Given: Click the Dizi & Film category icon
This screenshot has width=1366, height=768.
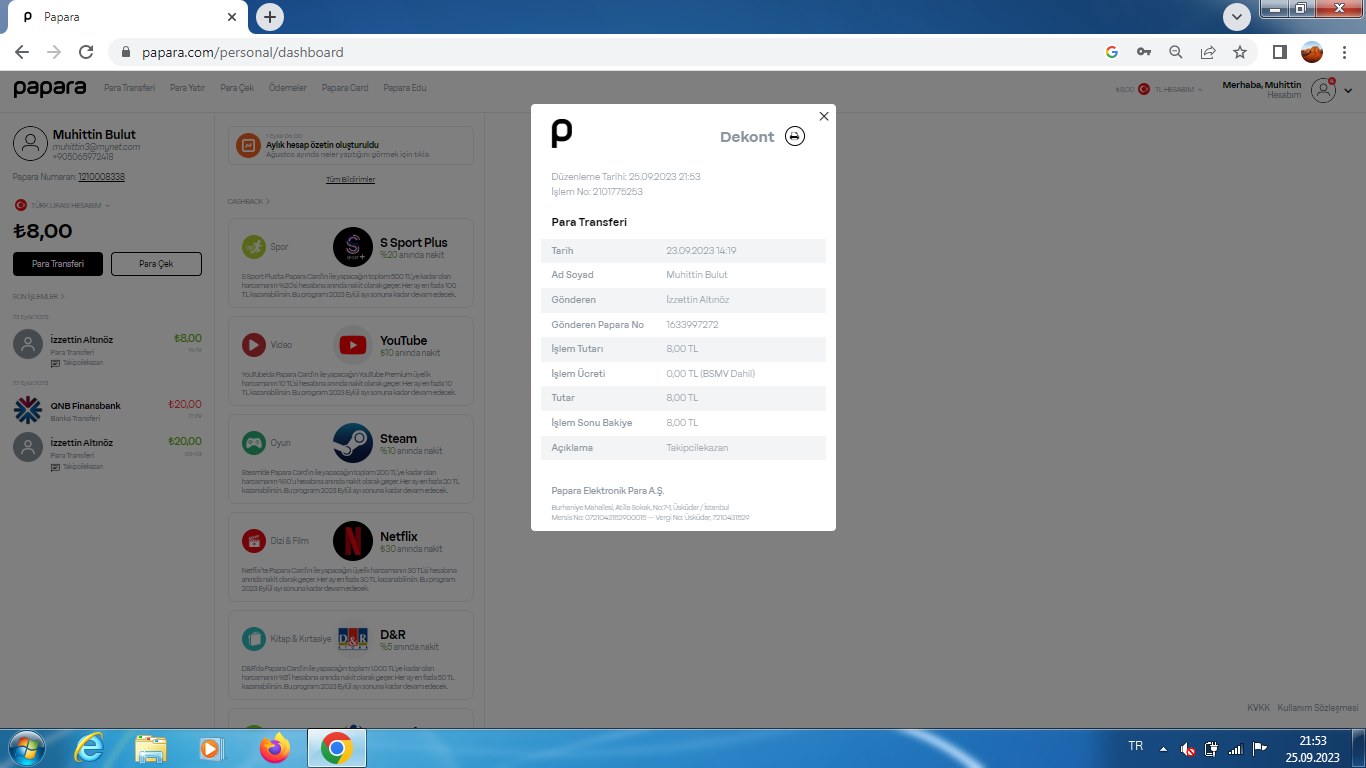Looking at the screenshot, I should click(x=254, y=541).
